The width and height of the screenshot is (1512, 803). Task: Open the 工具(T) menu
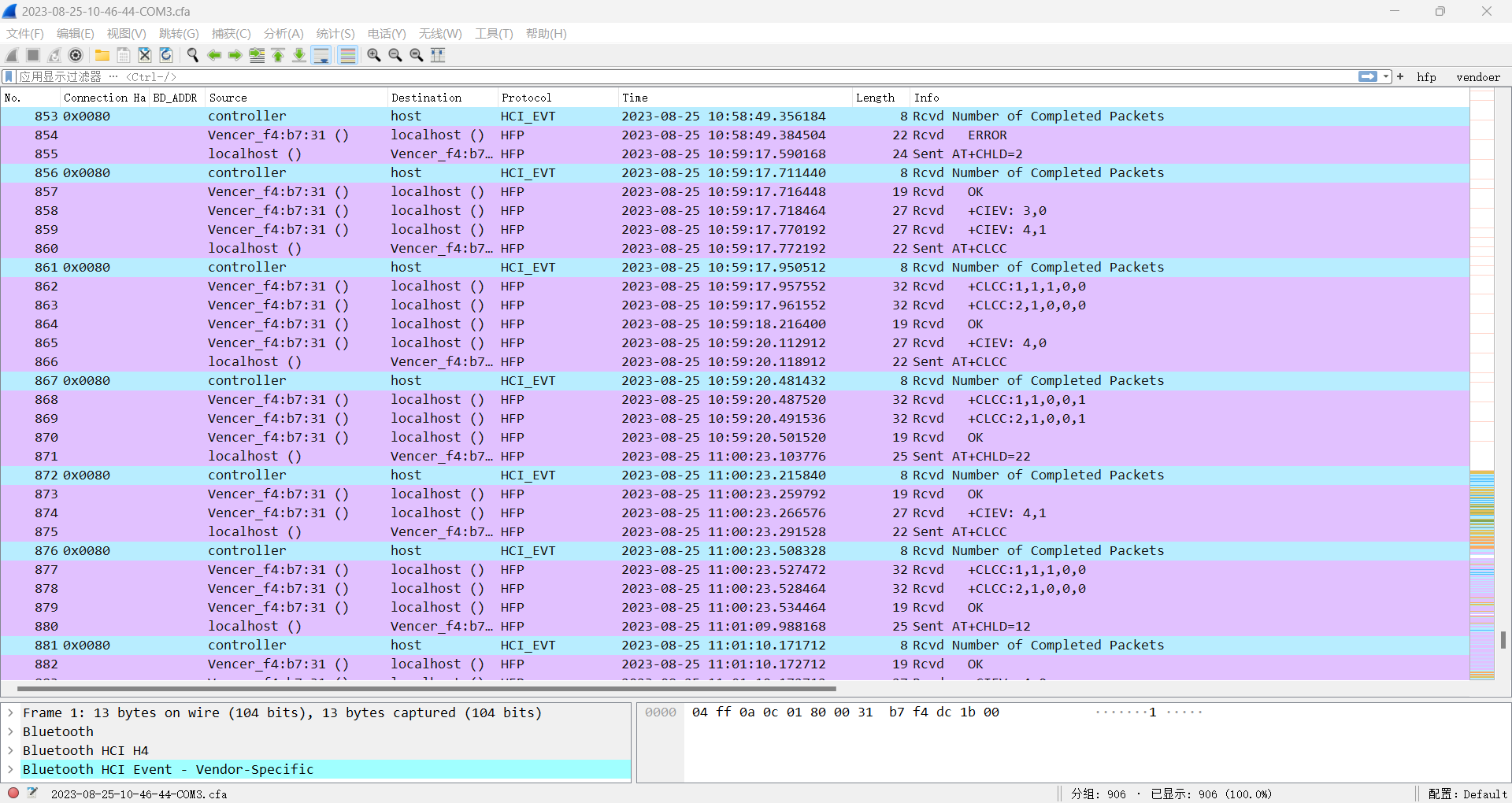click(x=494, y=34)
